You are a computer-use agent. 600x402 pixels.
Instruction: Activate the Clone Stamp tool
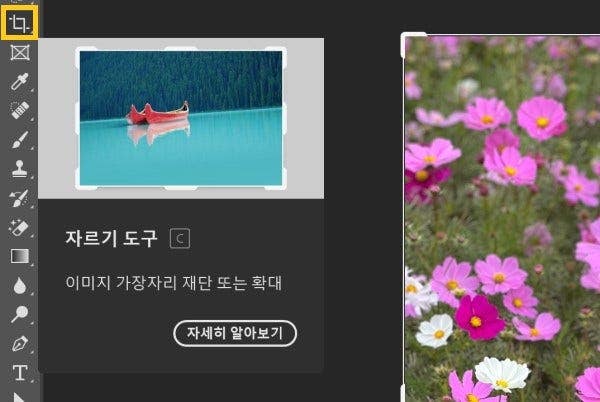tap(20, 169)
